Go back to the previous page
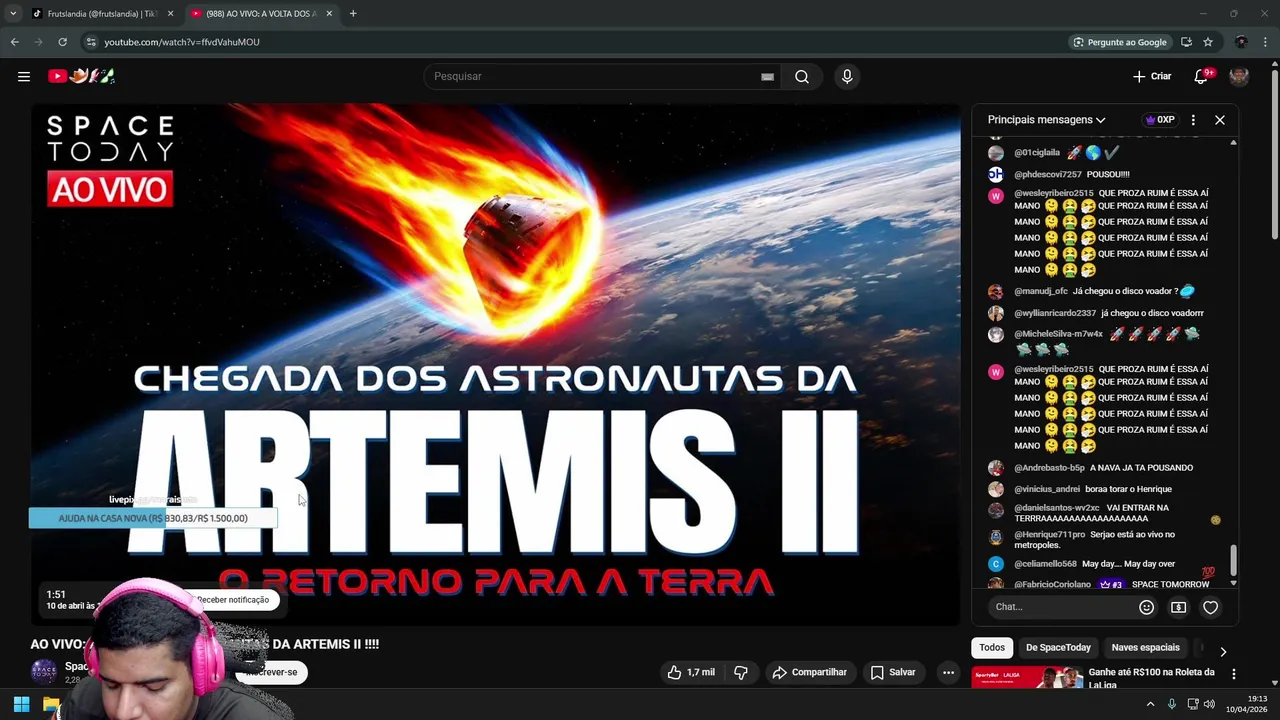The height and width of the screenshot is (720, 1280). tap(14, 42)
